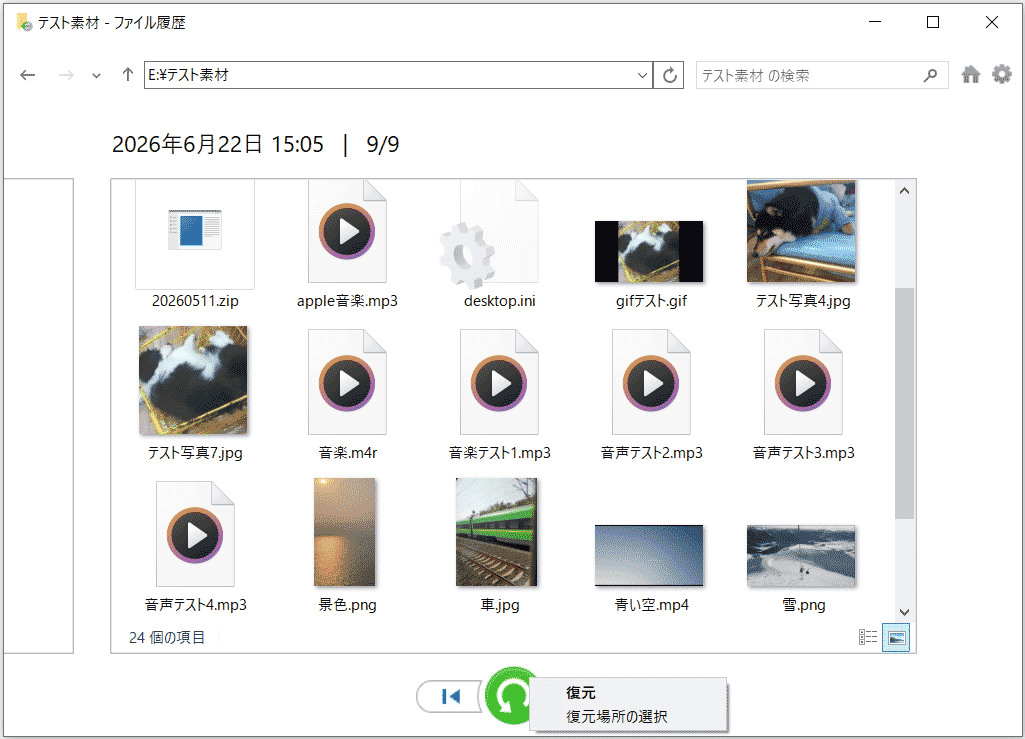Screen dimensions: 1025x739
Task: Click the テスト写真7.jpg label
Action: (195, 453)
